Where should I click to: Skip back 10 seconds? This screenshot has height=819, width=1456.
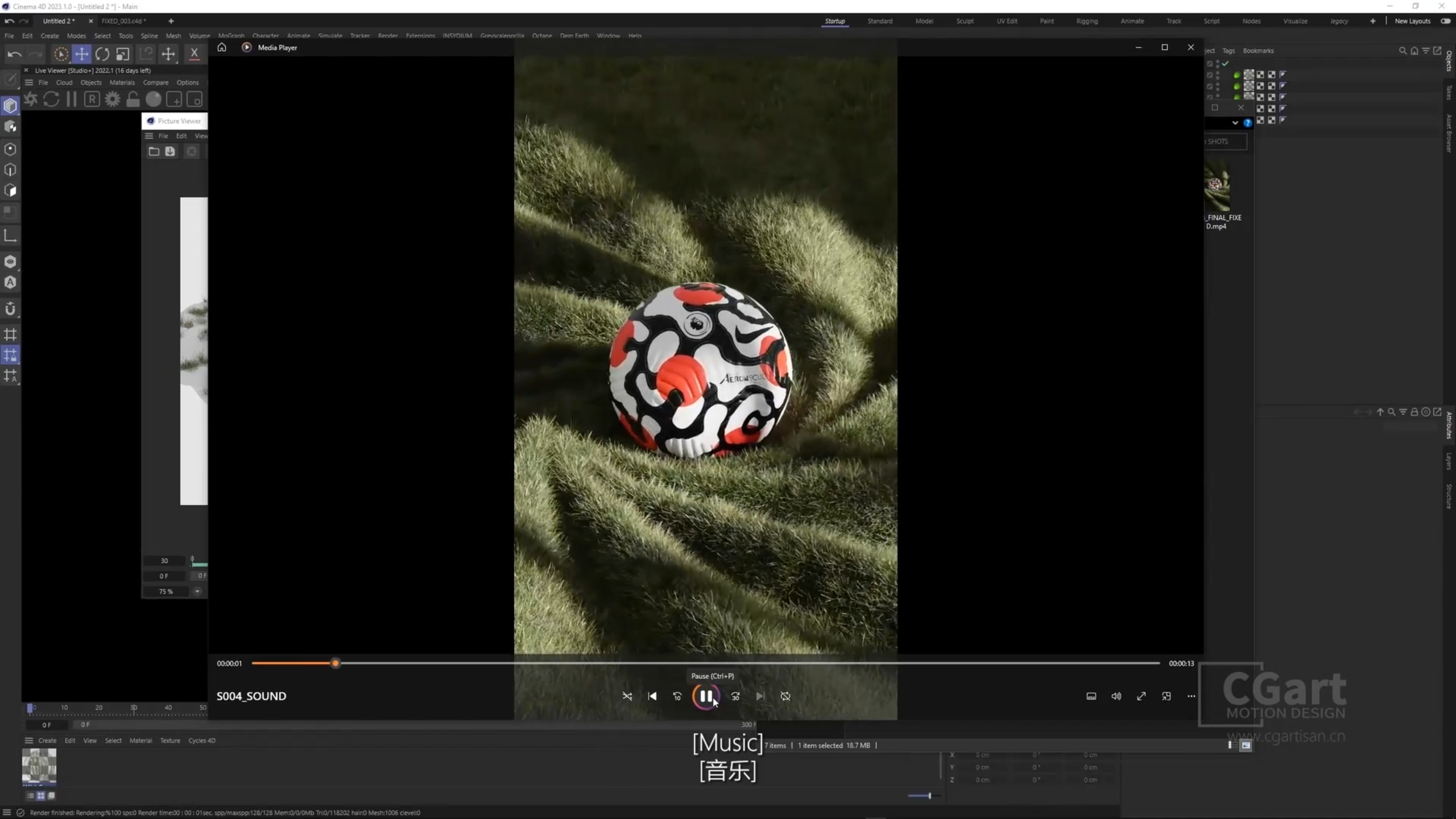click(x=677, y=696)
